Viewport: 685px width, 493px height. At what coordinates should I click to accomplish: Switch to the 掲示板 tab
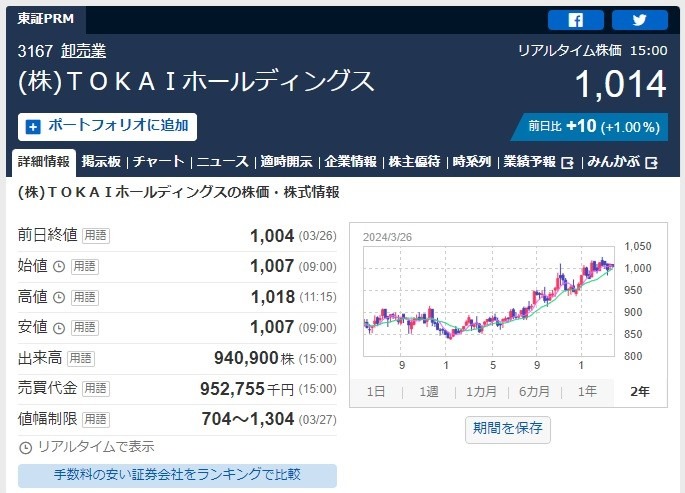[101, 162]
